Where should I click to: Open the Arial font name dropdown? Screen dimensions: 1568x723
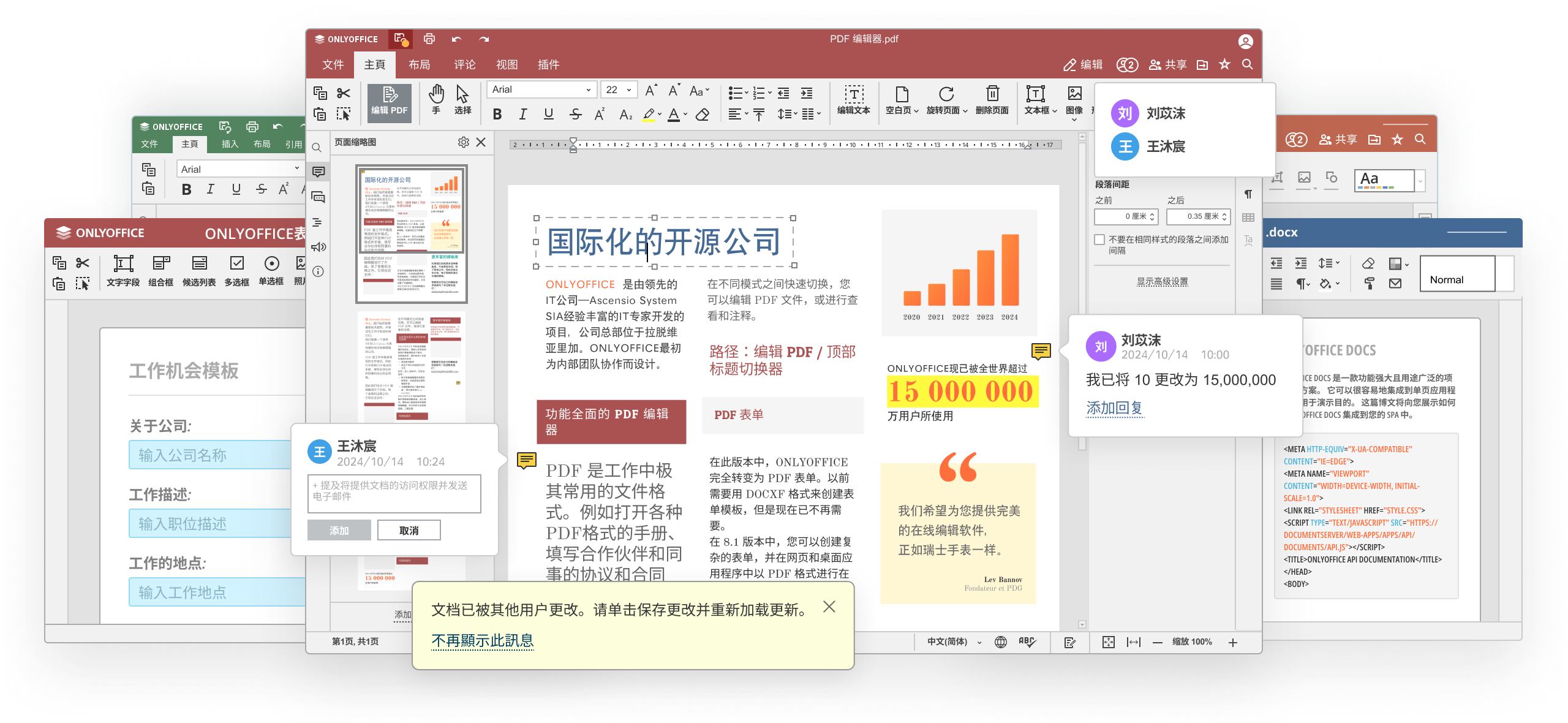(541, 89)
